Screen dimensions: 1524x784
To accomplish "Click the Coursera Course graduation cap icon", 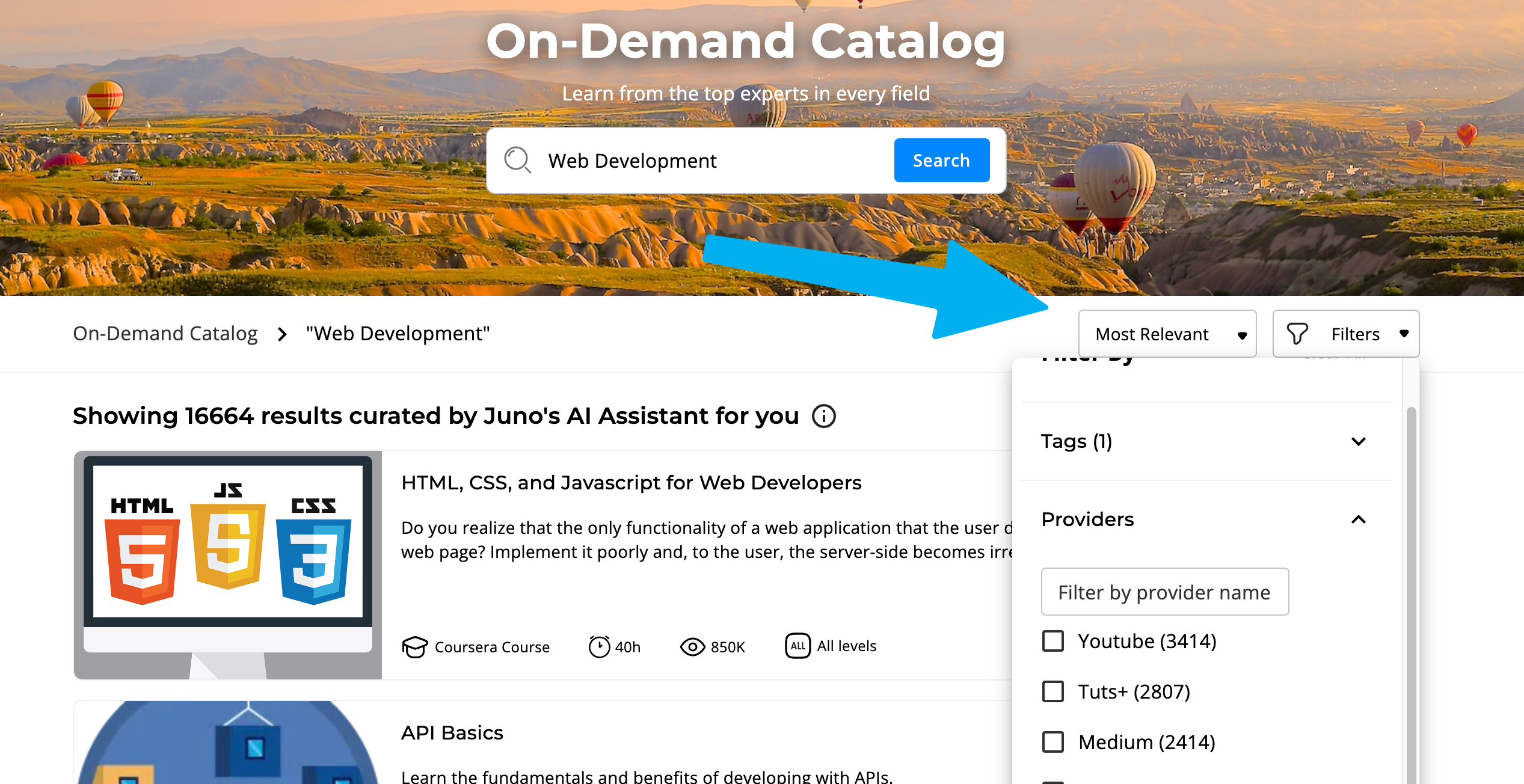I will click(x=415, y=647).
